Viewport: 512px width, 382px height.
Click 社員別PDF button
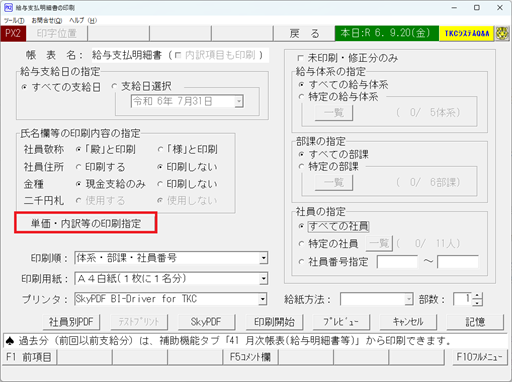(71, 322)
